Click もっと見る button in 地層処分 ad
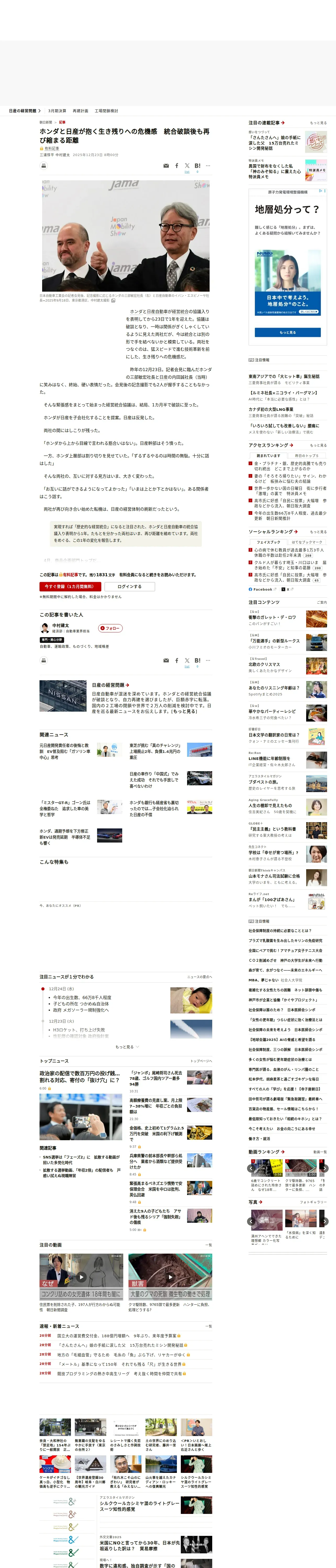 tap(287, 332)
